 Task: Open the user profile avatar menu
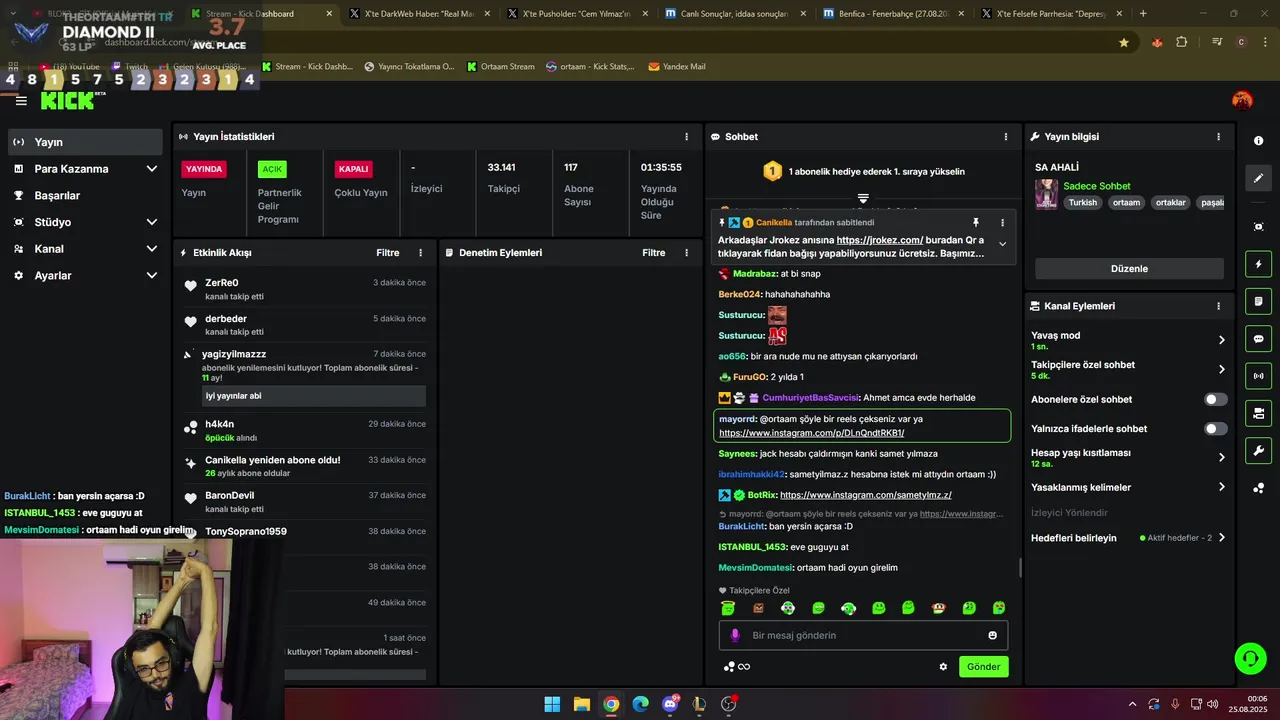1242,100
